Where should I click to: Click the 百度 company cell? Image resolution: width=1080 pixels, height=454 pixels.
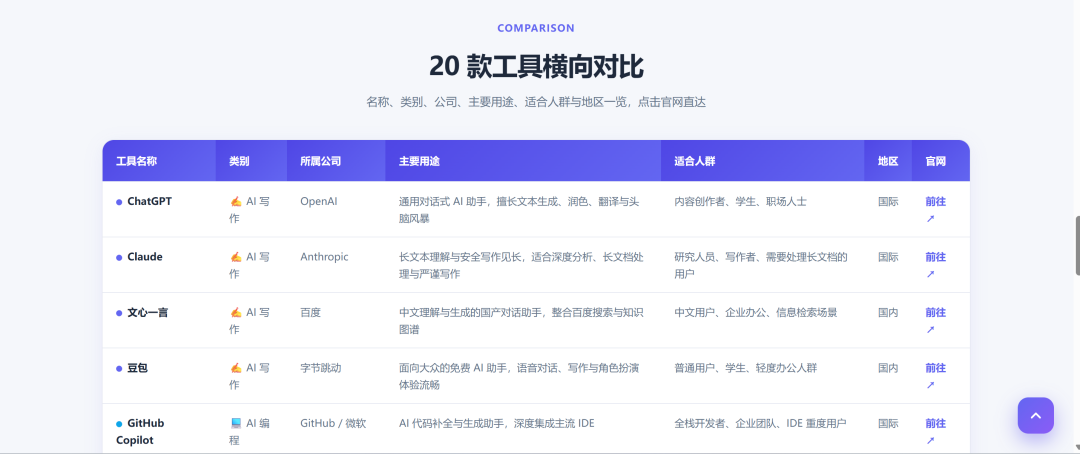point(310,313)
